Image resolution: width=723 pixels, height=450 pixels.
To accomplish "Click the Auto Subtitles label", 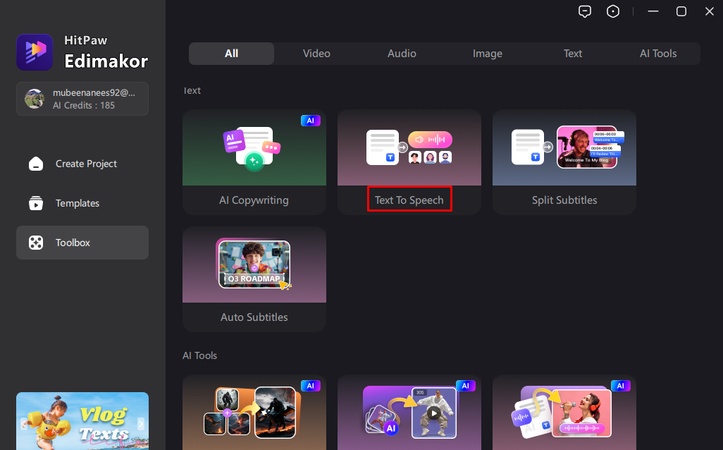I will [x=254, y=317].
